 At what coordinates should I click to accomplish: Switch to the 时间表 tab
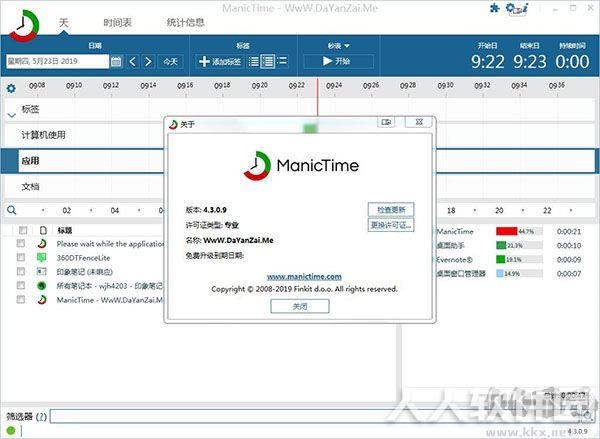pyautogui.click(x=117, y=23)
